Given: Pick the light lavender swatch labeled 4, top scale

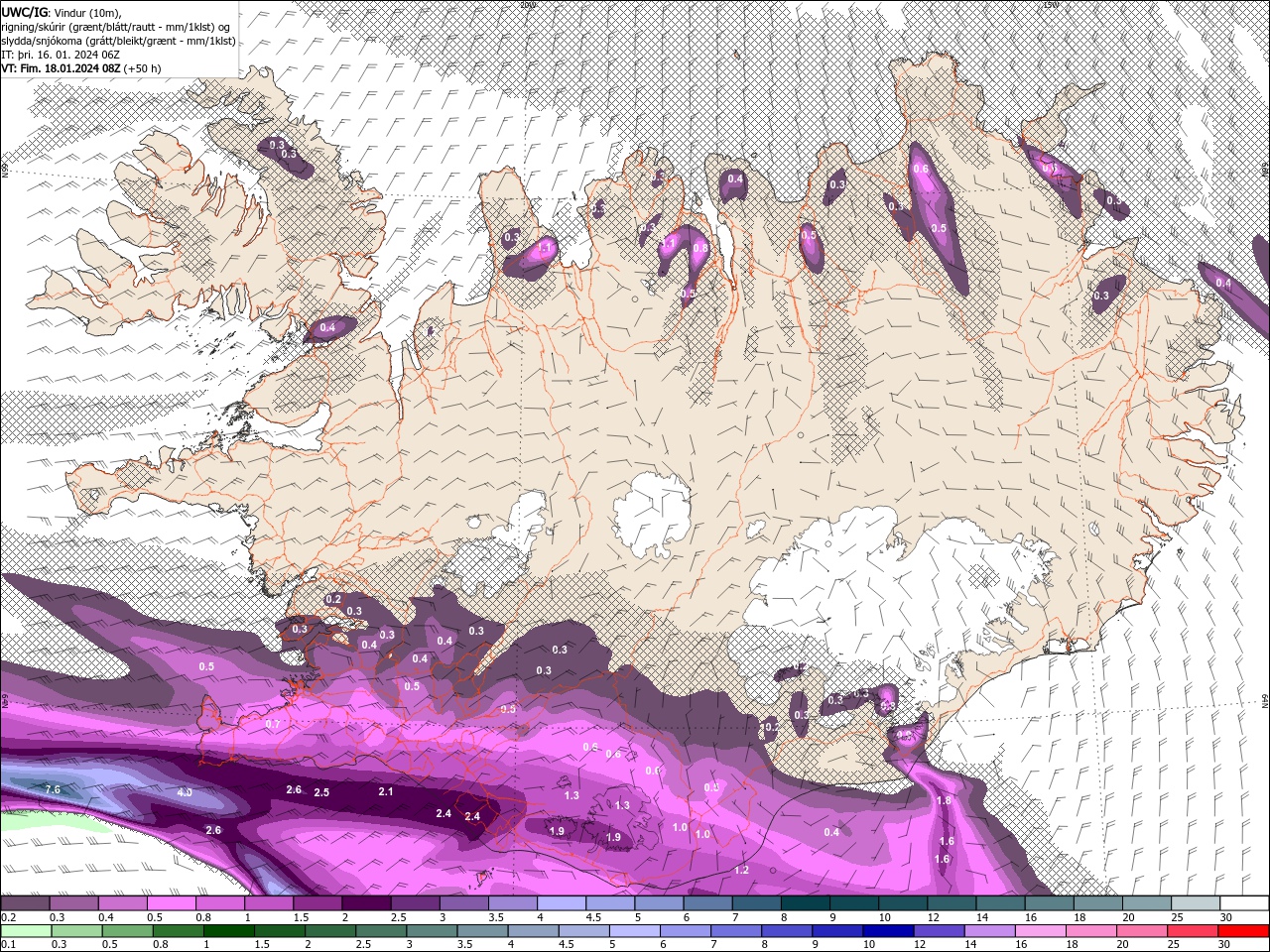Looking at the screenshot, I should (562, 903).
